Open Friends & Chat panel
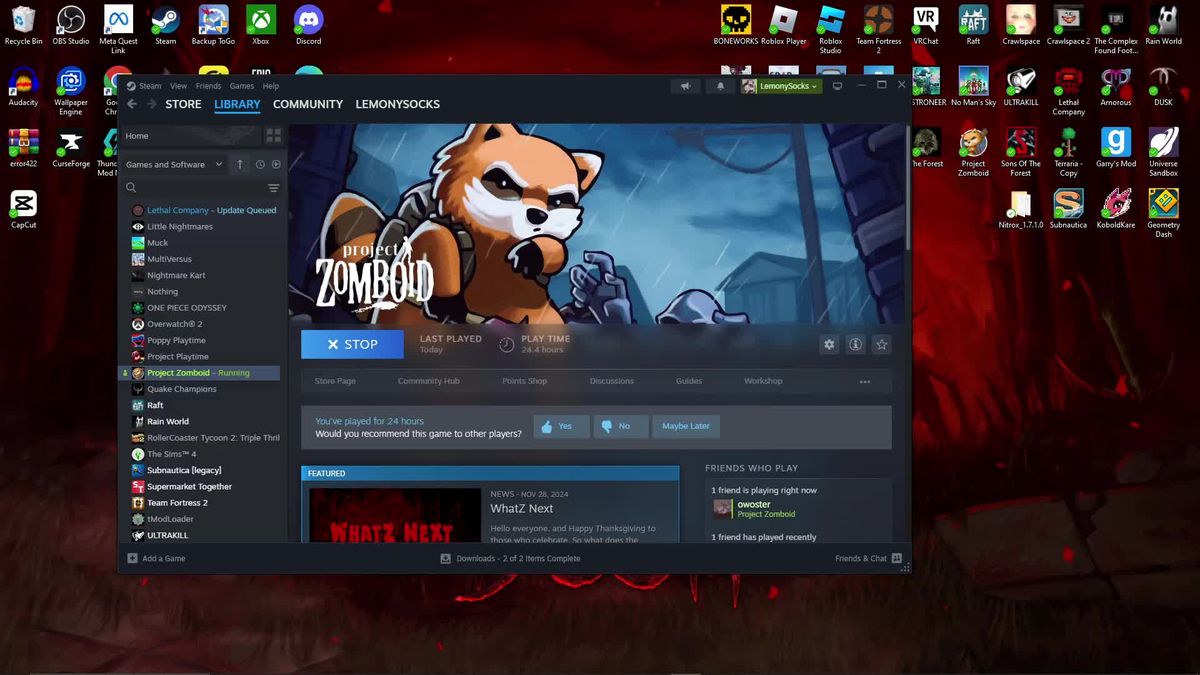Viewport: 1200px width, 675px height. coord(868,558)
